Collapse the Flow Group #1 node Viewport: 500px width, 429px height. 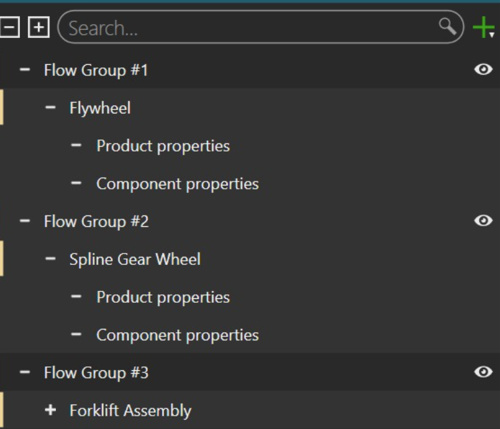click(x=25, y=70)
